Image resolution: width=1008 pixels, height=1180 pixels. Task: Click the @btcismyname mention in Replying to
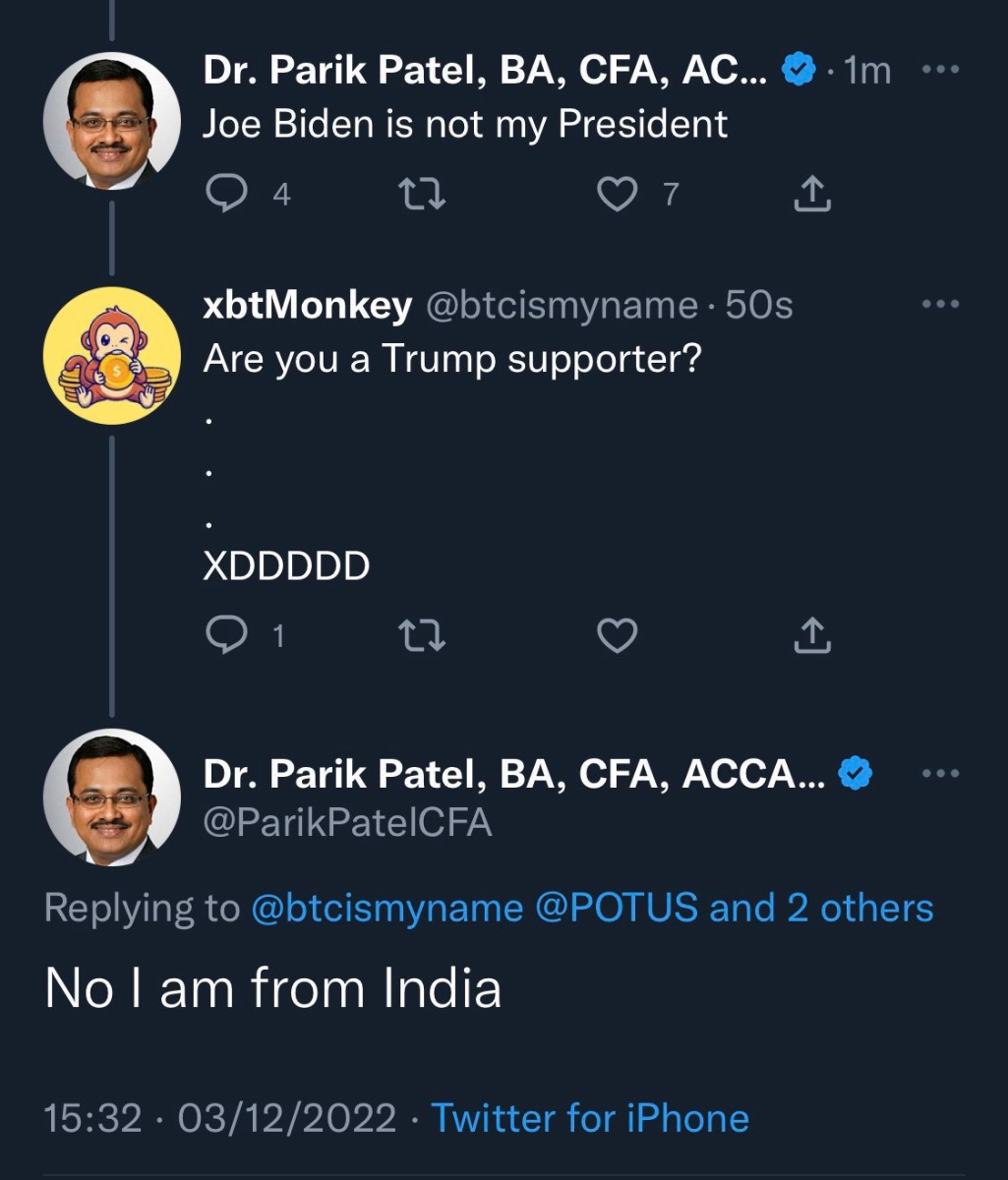(387, 909)
